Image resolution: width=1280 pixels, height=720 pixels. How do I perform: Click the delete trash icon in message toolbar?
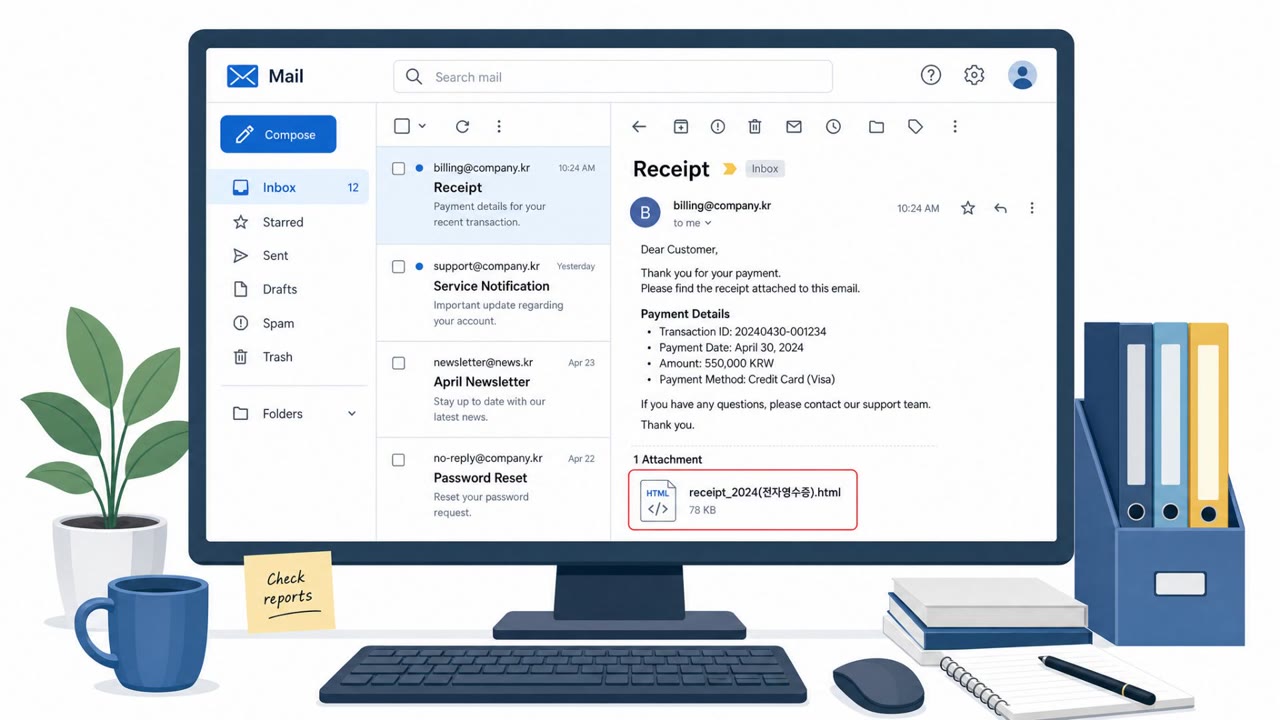pyautogui.click(x=755, y=127)
